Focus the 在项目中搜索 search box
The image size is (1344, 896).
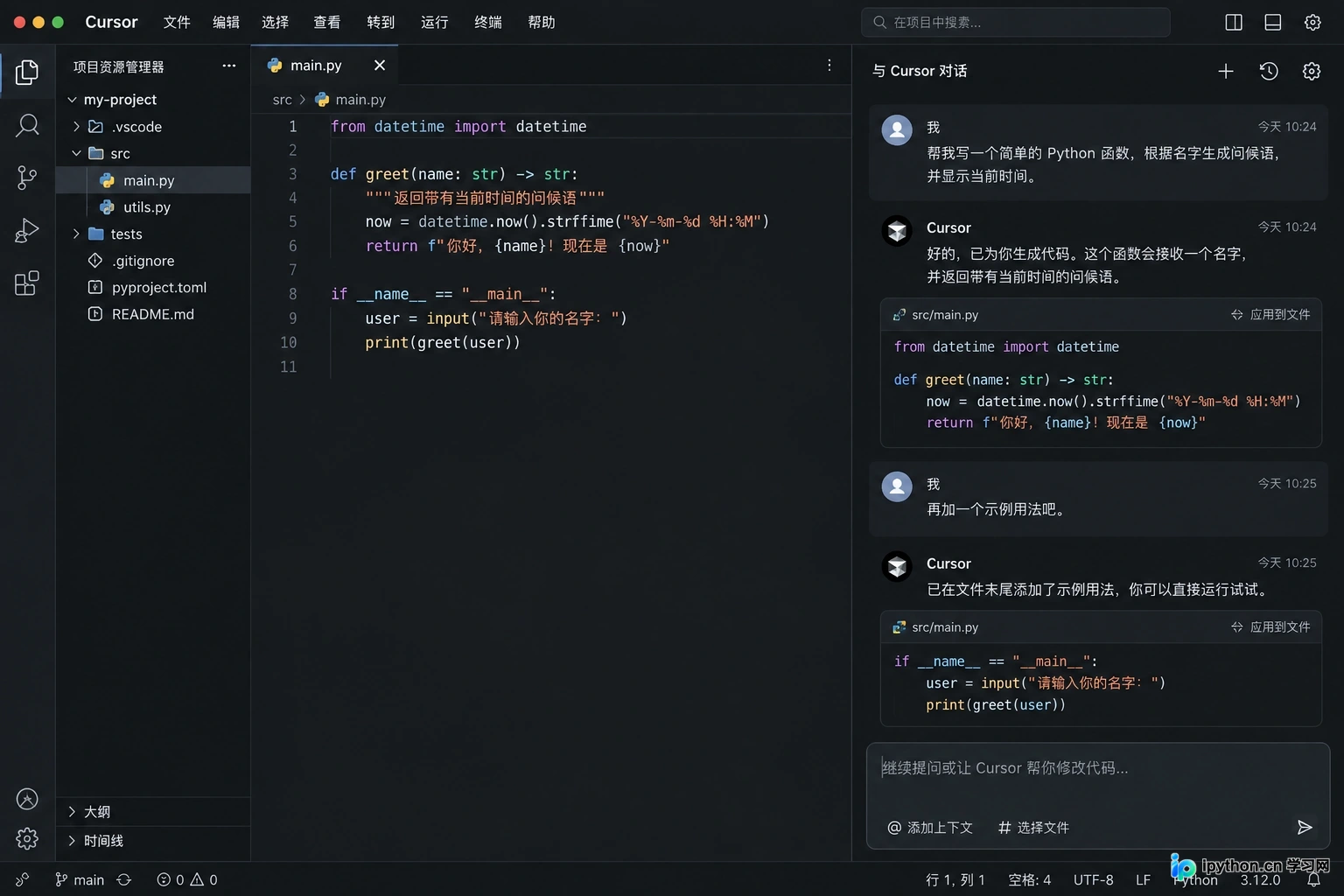pos(1016,22)
